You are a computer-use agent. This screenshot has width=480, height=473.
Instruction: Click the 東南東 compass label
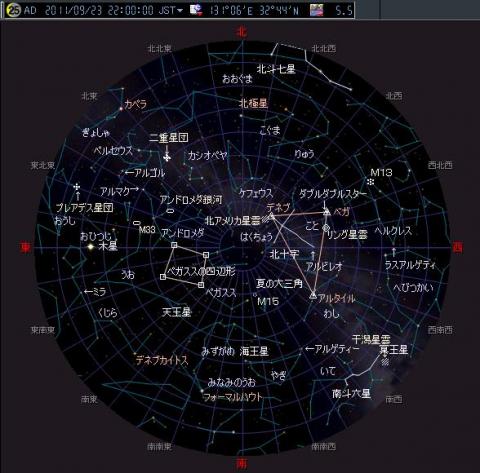pyautogui.click(x=43, y=330)
